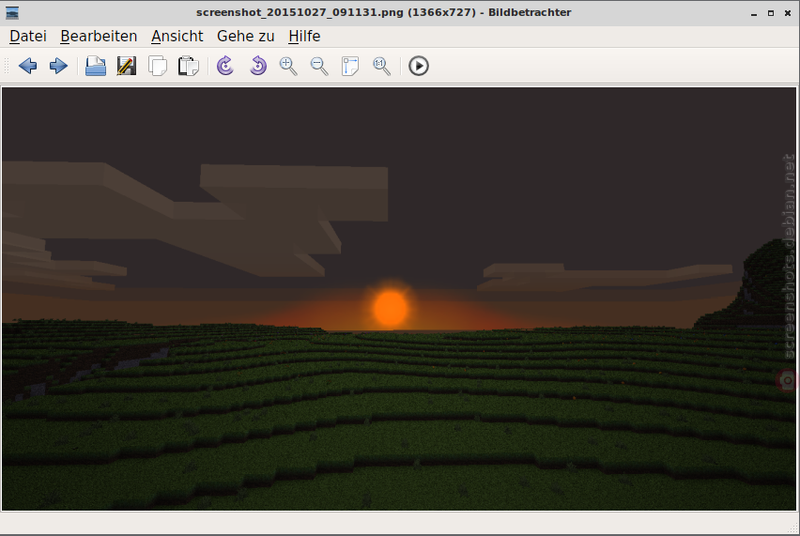Open the Gehe zu menu

pos(245,36)
